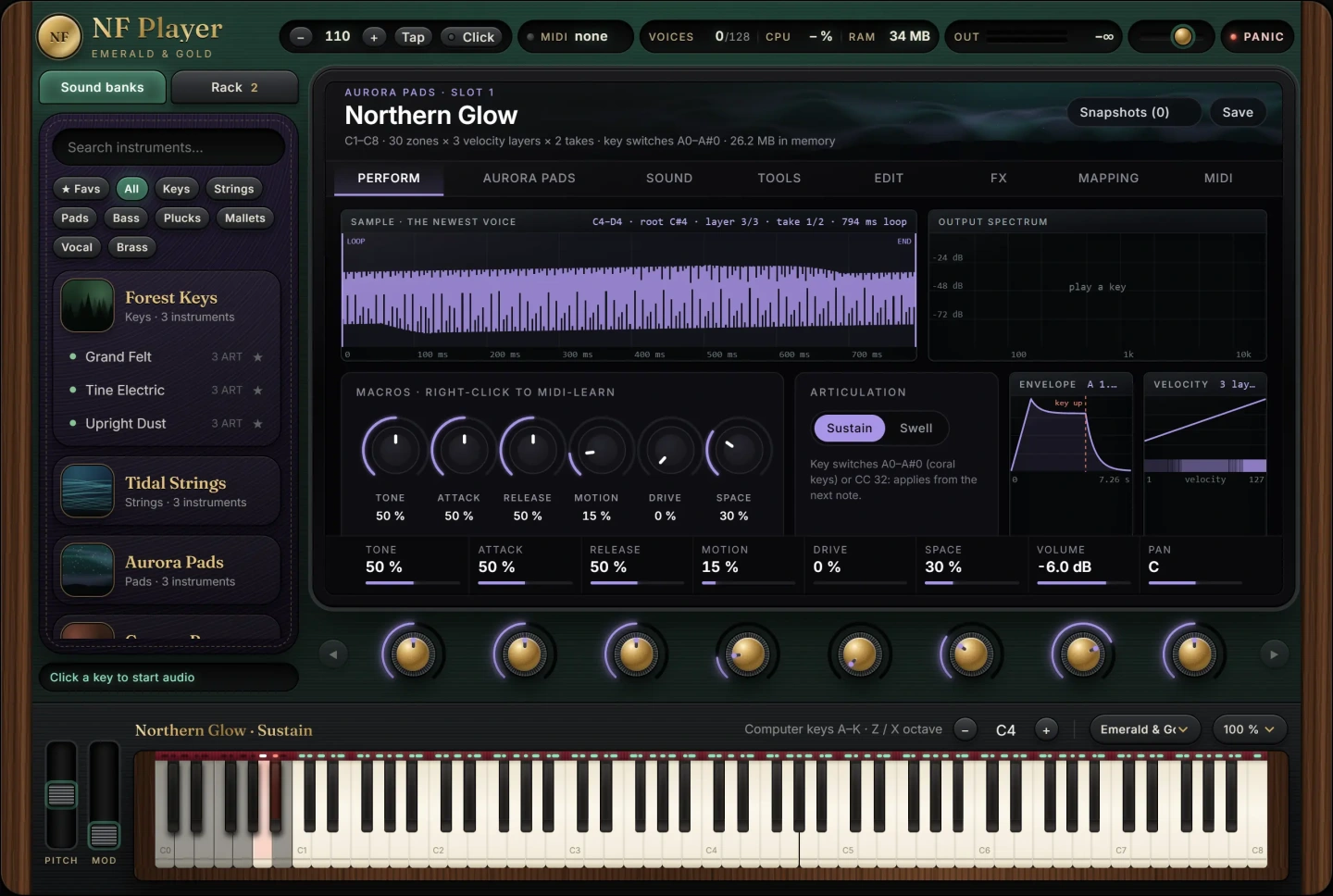Open the AURORA PADS tab
Screen dimensions: 1333x896
pyautogui.click(x=529, y=178)
